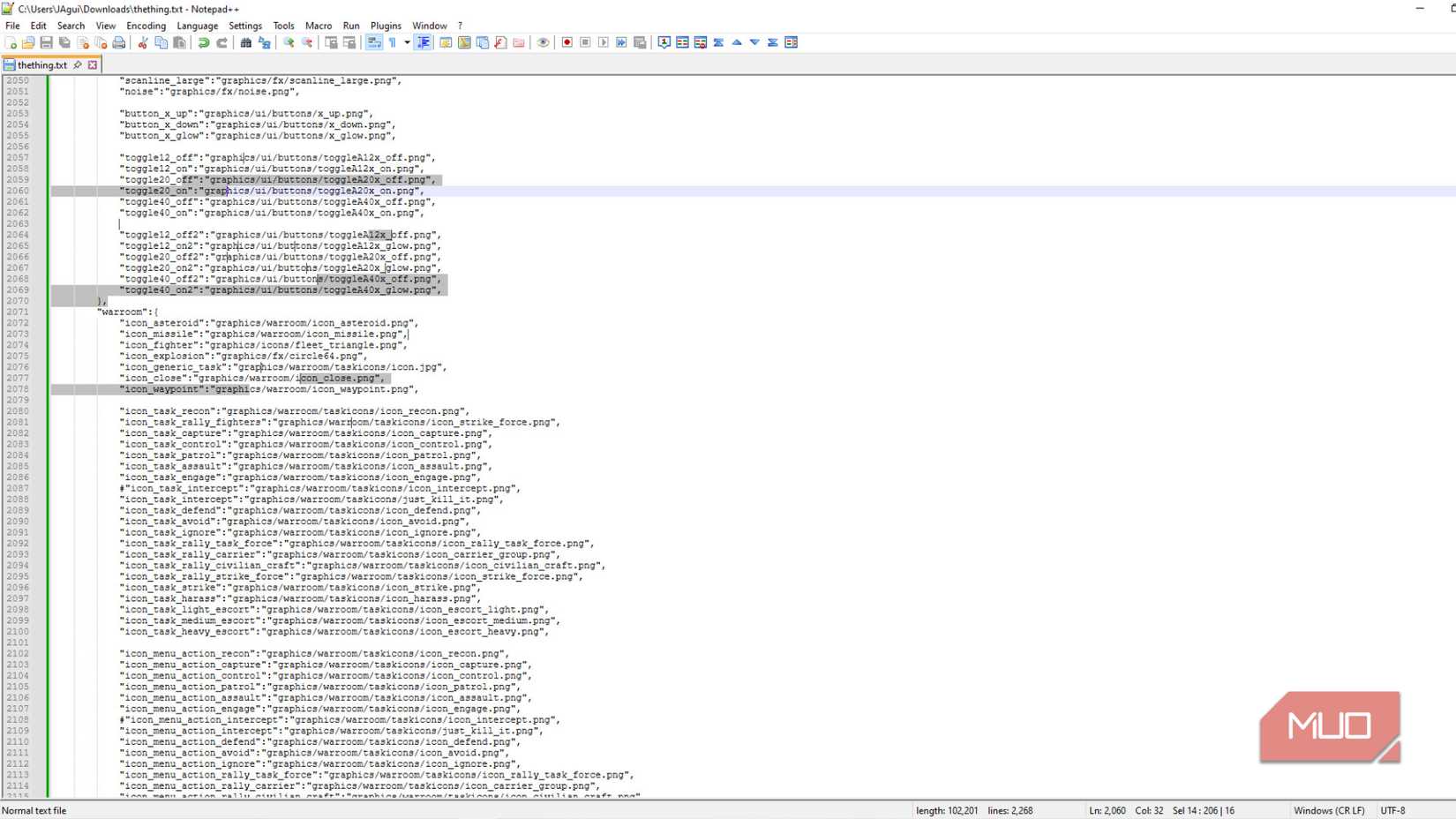Toggle Folder as Workspace panel
1456x819 pixels.
(519, 42)
